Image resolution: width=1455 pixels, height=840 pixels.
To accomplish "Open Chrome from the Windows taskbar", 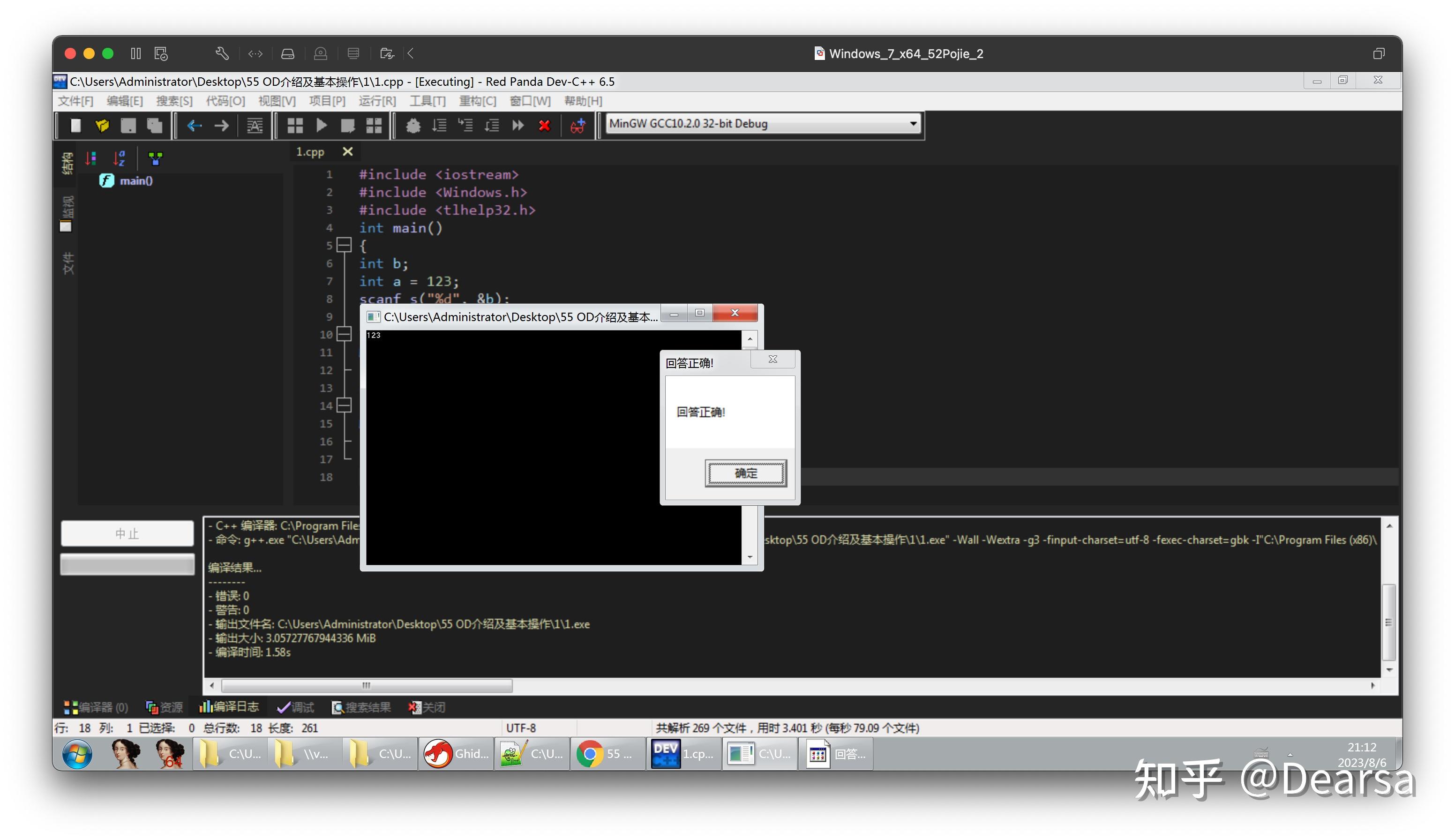I will [x=607, y=753].
